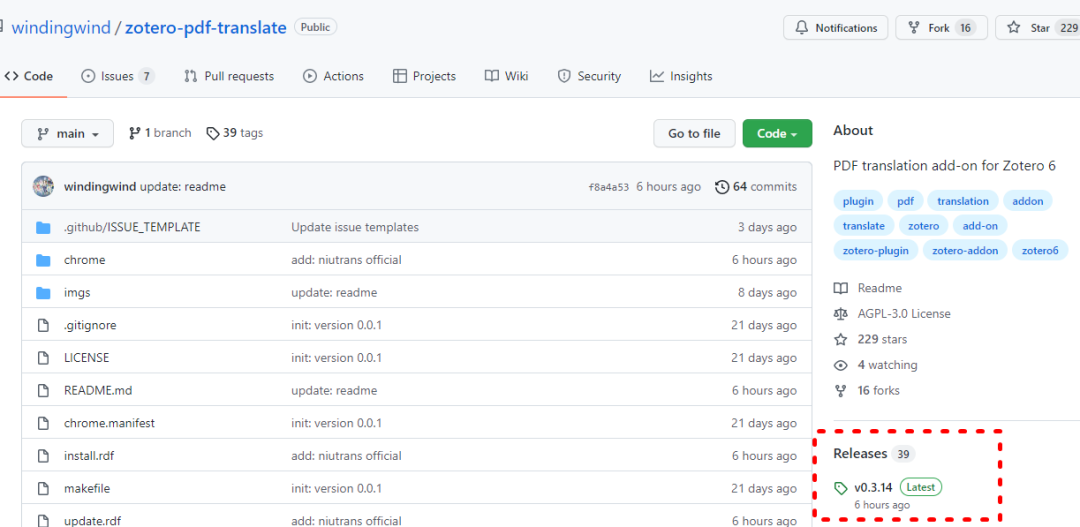Select the add-on topic tag

(980, 225)
